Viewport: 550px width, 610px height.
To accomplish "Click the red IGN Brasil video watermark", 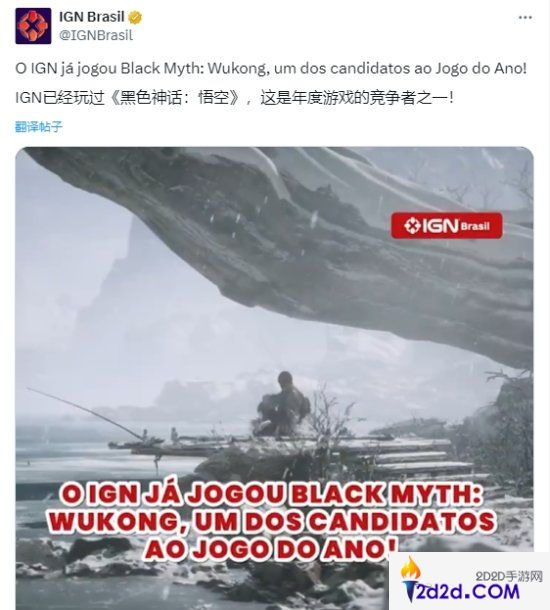I will point(447,226).
